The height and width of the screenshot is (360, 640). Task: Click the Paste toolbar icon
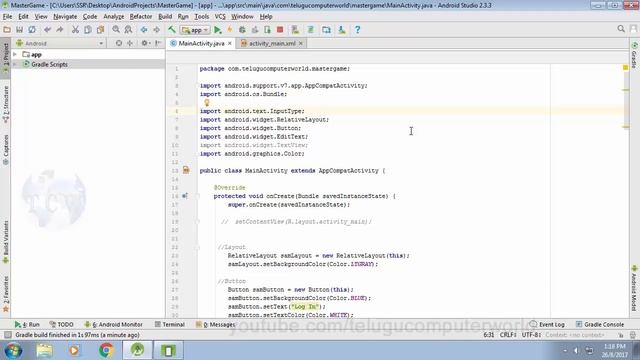(x=100, y=30)
